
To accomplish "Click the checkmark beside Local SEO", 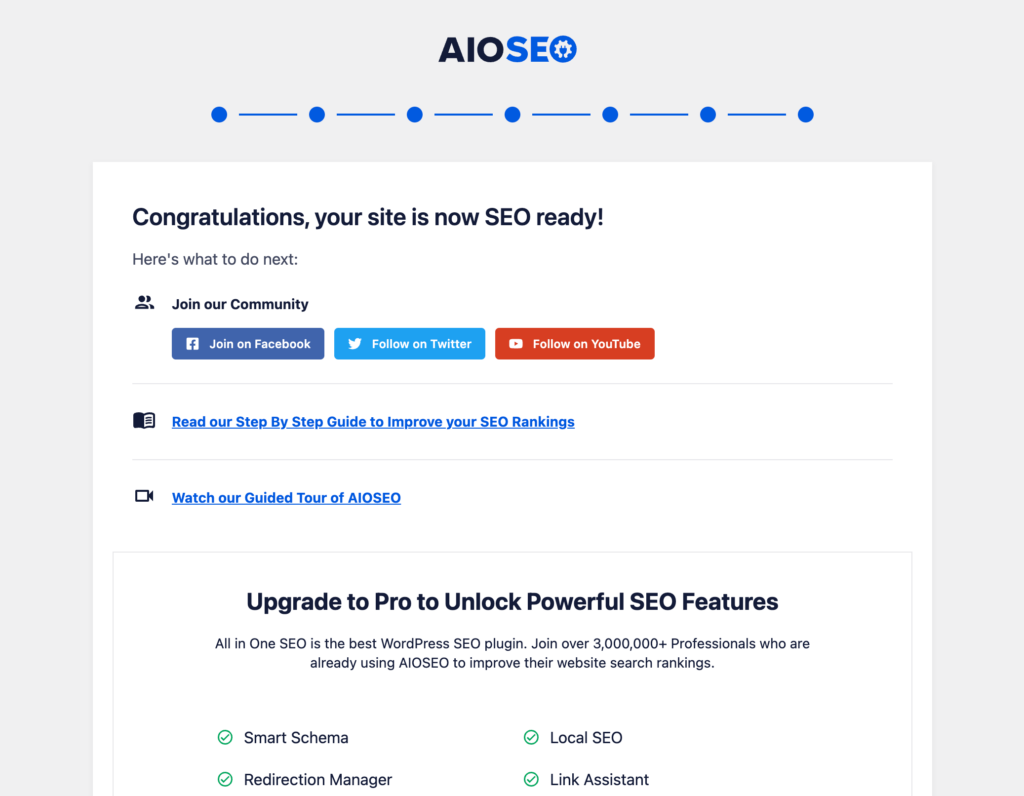I will (531, 737).
